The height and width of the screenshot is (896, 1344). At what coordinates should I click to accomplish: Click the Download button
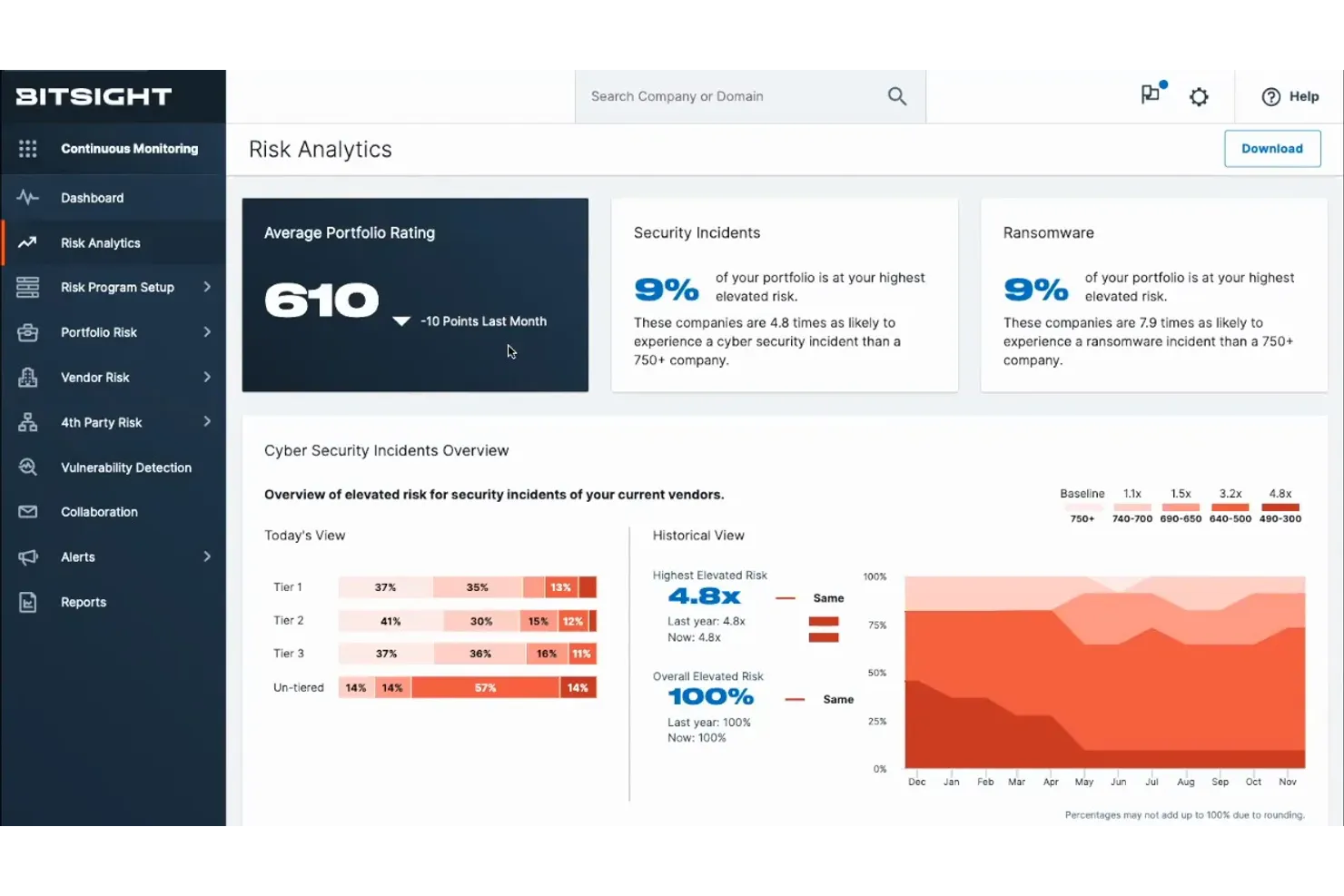(1271, 148)
